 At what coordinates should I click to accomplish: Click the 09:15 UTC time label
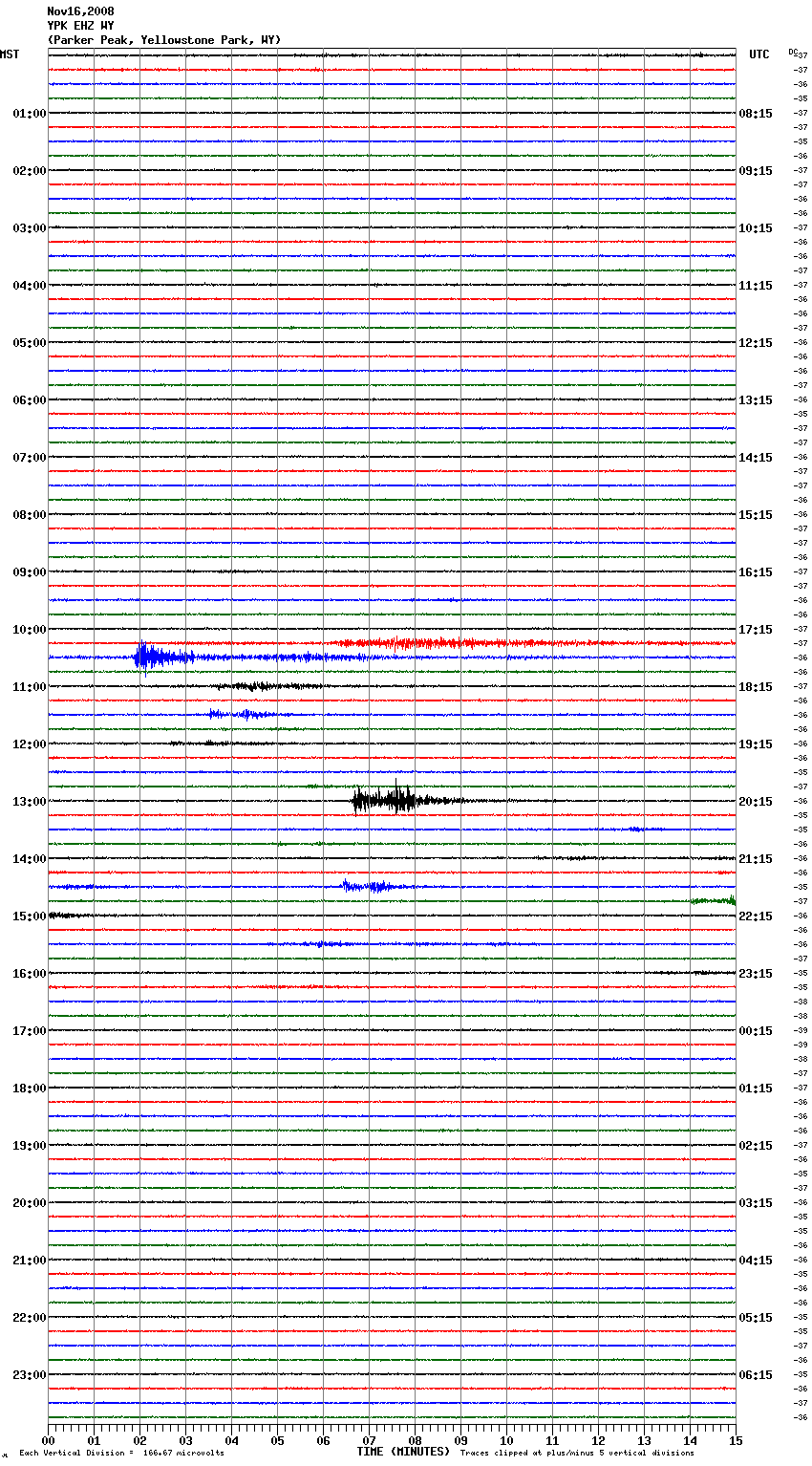coord(756,171)
